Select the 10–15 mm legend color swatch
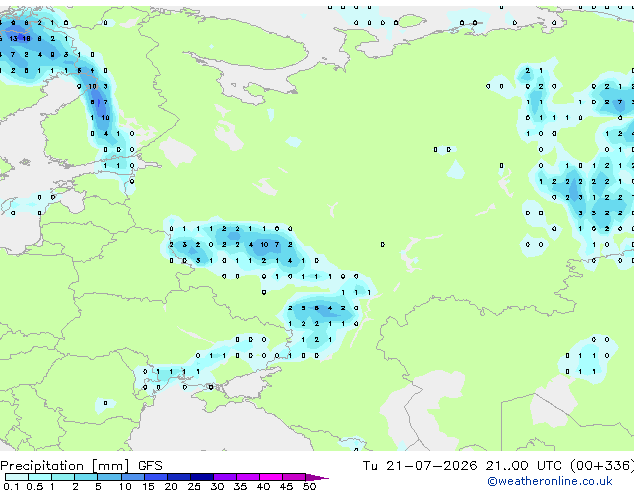634x490 pixels. click(x=133, y=477)
